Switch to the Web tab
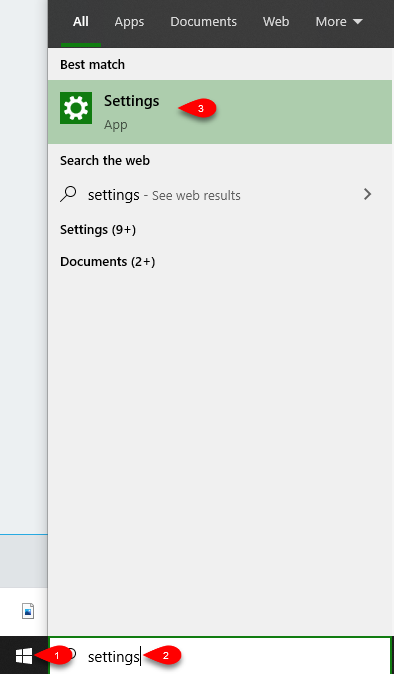The width and height of the screenshot is (394, 674). pos(276,21)
